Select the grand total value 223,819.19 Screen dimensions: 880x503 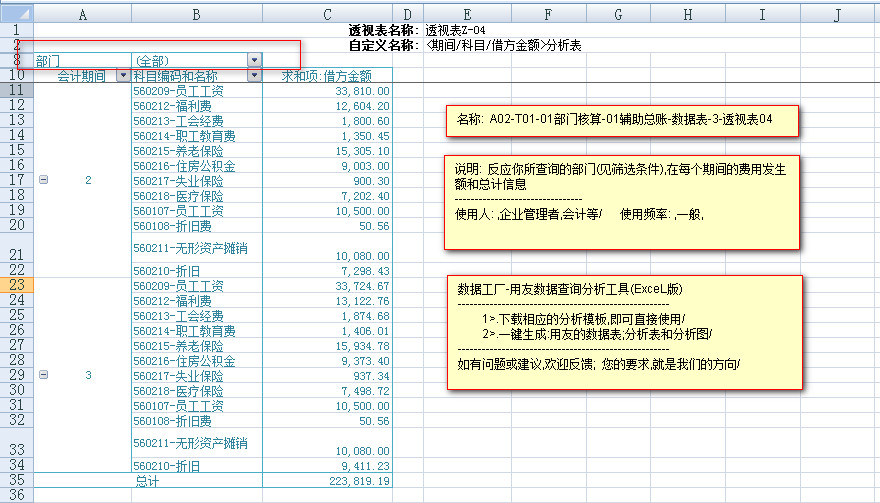point(350,481)
